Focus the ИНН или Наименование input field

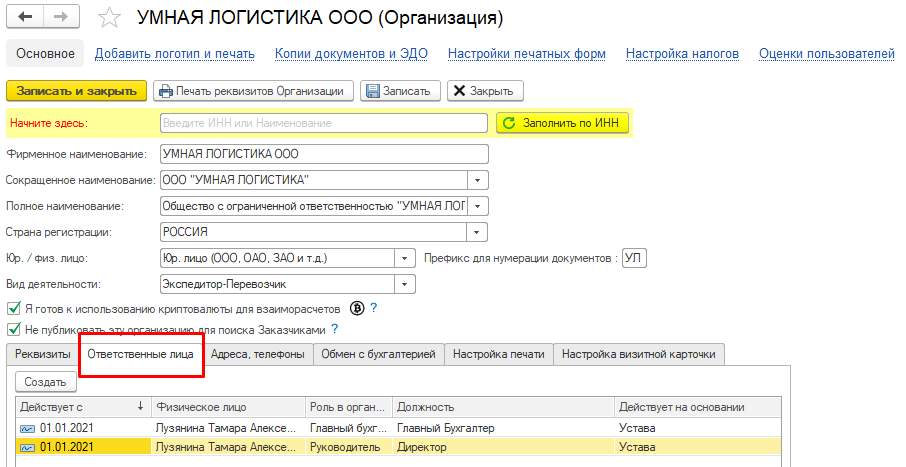tap(324, 123)
